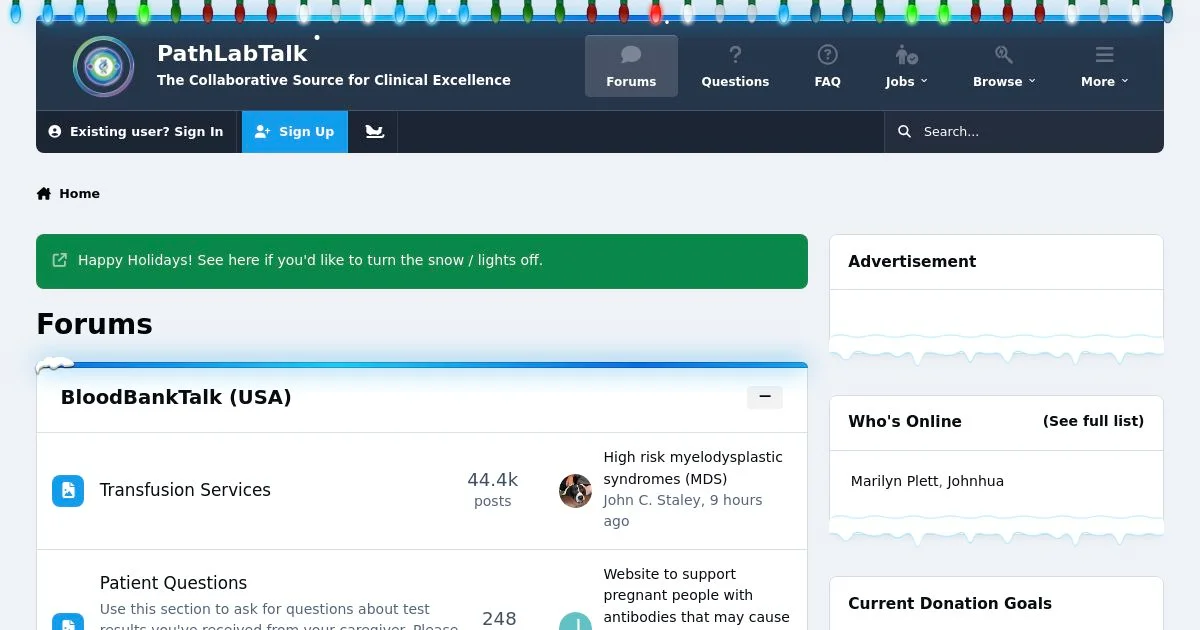Open the Who's Online full list
The width and height of the screenshot is (1200, 630).
pos(1092,422)
